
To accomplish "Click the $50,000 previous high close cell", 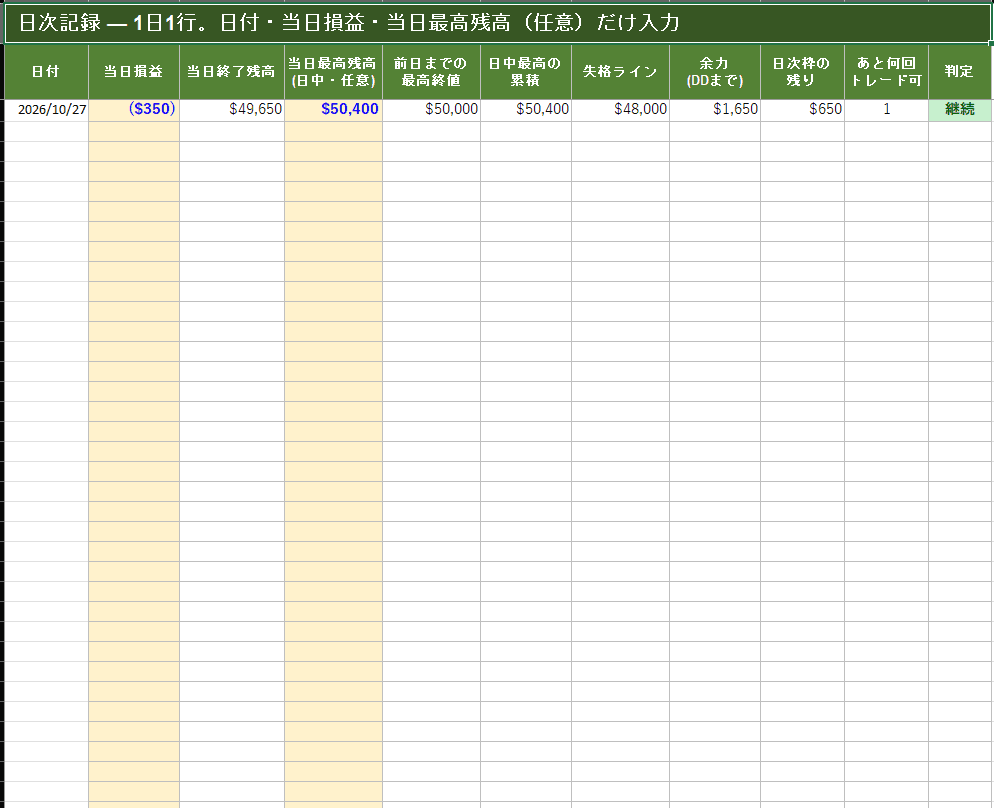I will click(x=432, y=110).
